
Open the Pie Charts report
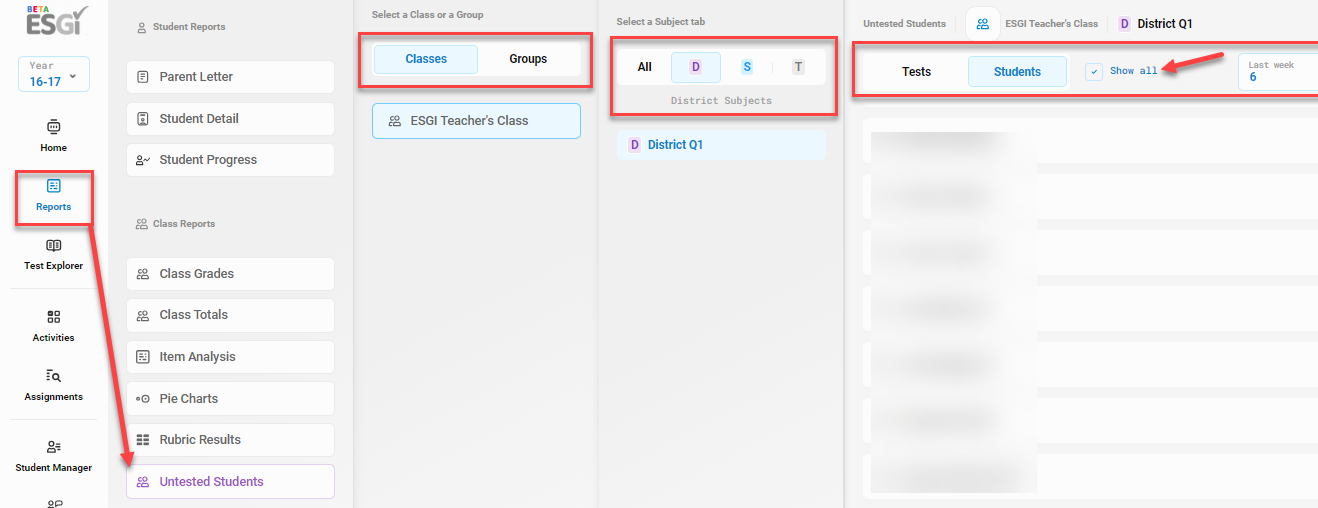pyautogui.click(x=230, y=398)
